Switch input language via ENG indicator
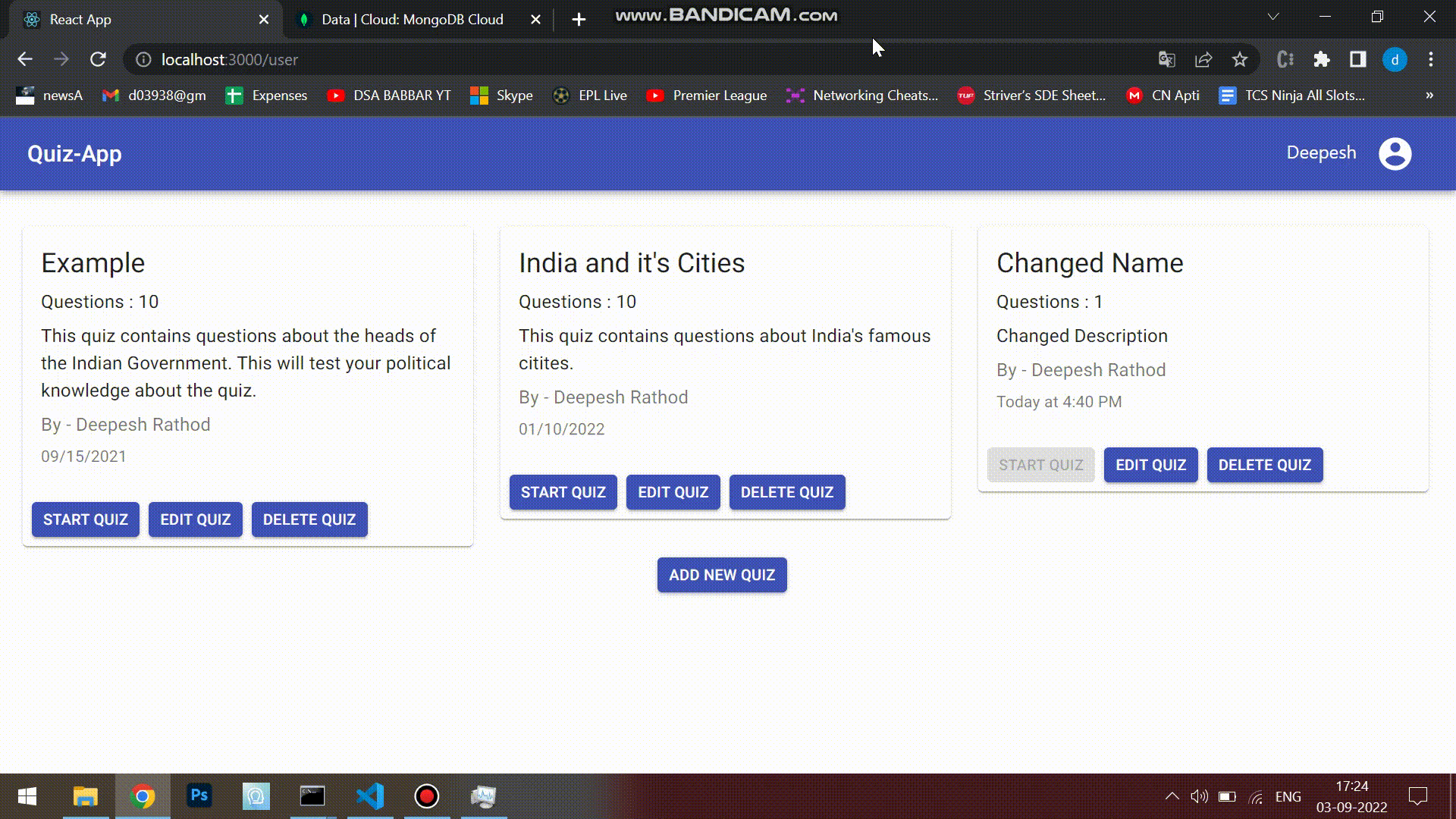 click(1288, 796)
